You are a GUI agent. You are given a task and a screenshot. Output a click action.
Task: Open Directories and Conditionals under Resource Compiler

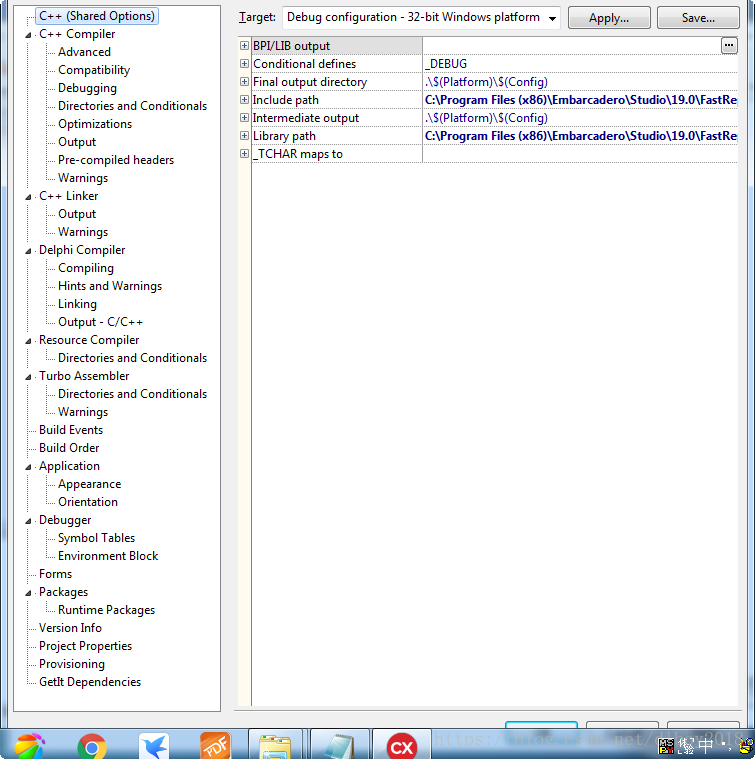point(132,358)
